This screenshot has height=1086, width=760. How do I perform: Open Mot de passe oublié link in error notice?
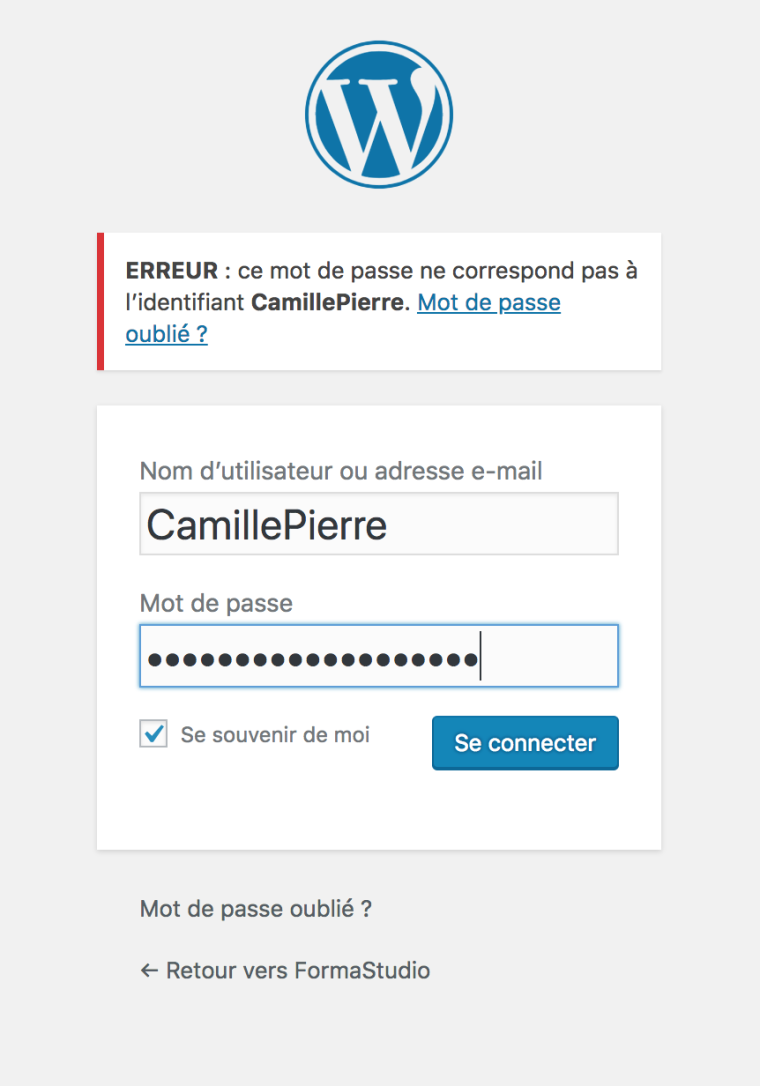point(488,302)
